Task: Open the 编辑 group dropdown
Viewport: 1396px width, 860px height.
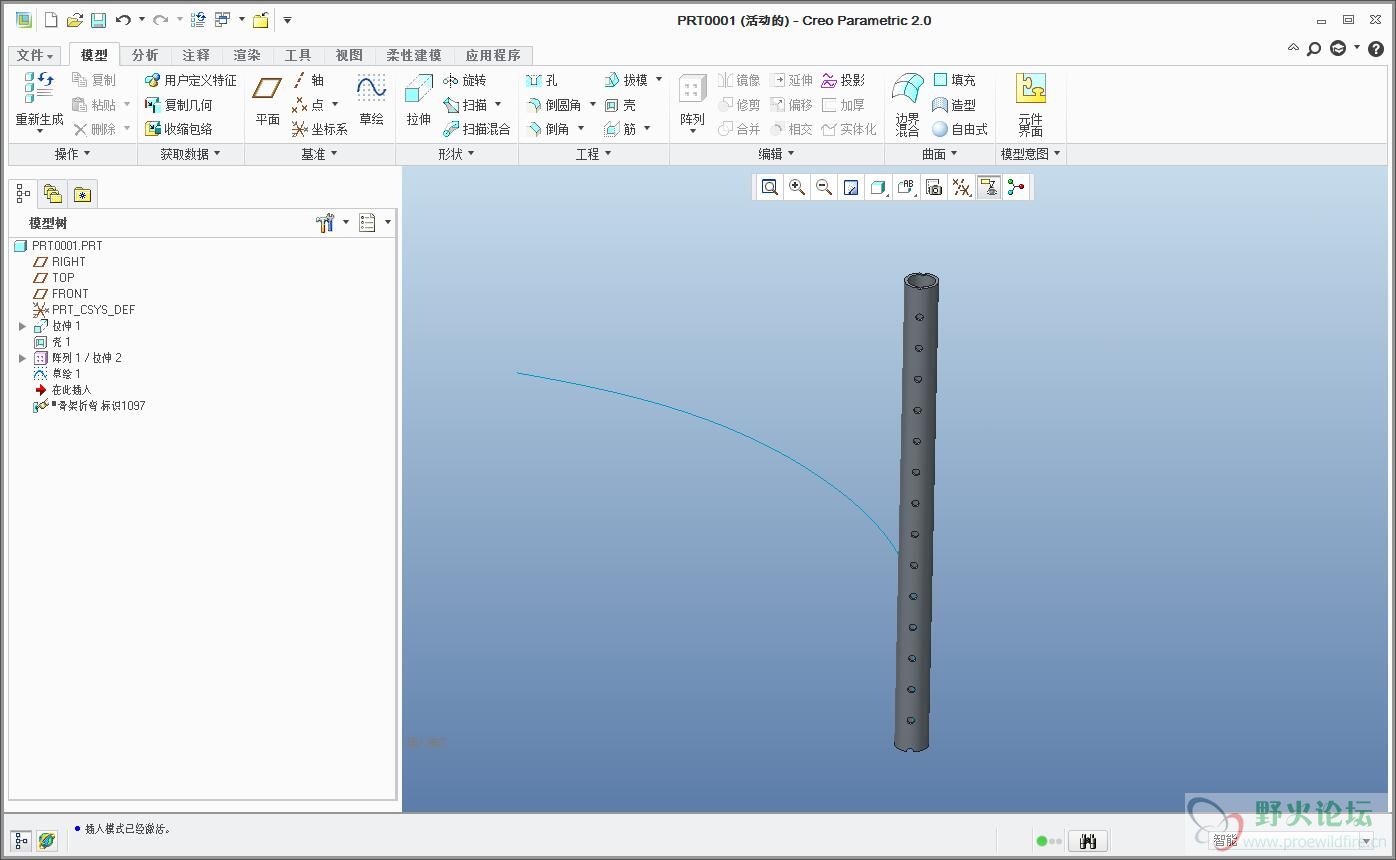Action: click(777, 154)
